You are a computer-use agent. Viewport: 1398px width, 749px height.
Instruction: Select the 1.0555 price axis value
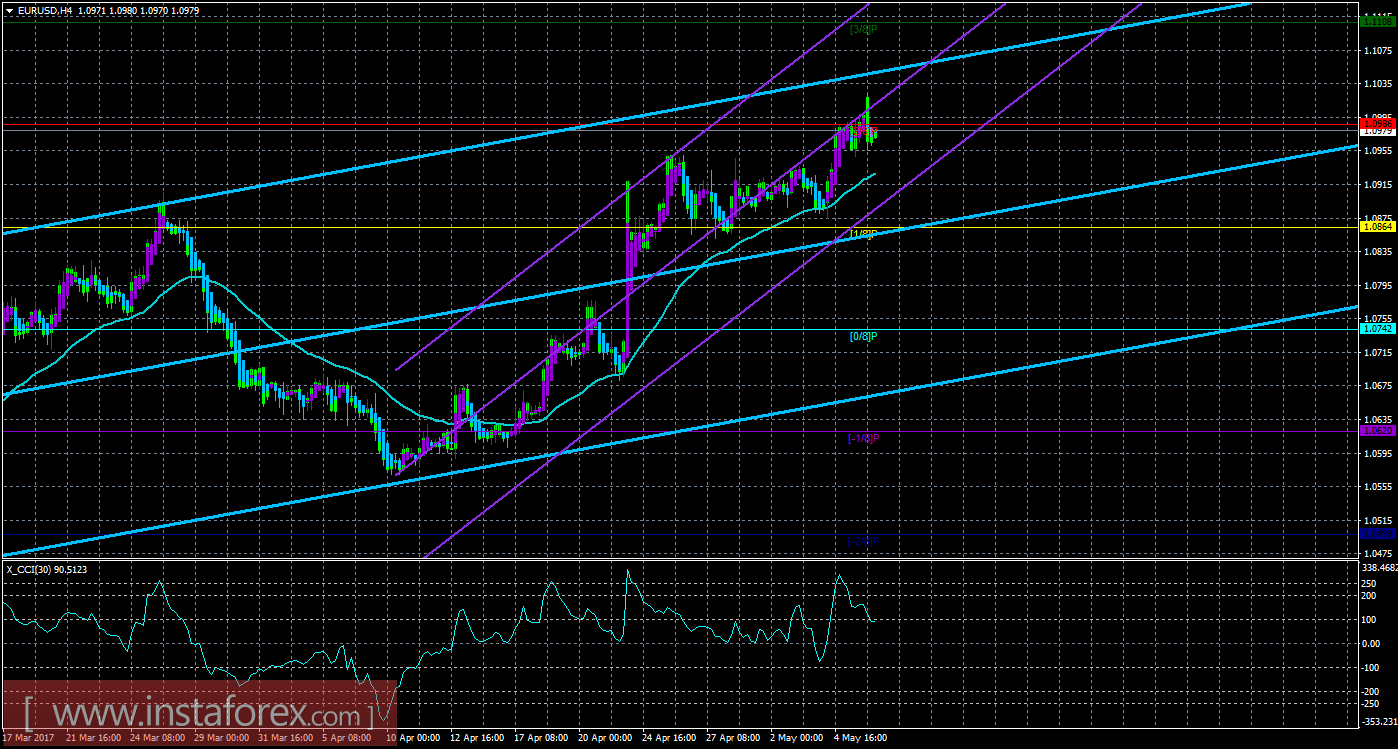click(x=1377, y=487)
